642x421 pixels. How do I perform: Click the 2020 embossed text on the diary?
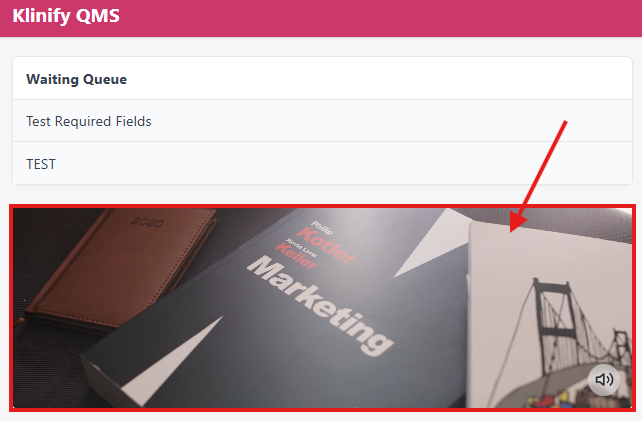pos(147,222)
